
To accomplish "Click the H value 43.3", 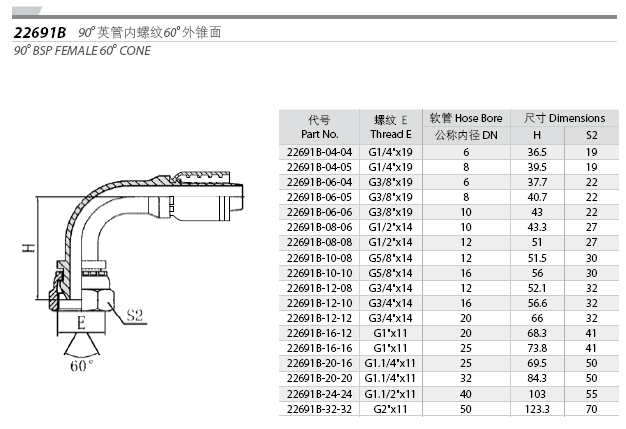I will point(537,227).
